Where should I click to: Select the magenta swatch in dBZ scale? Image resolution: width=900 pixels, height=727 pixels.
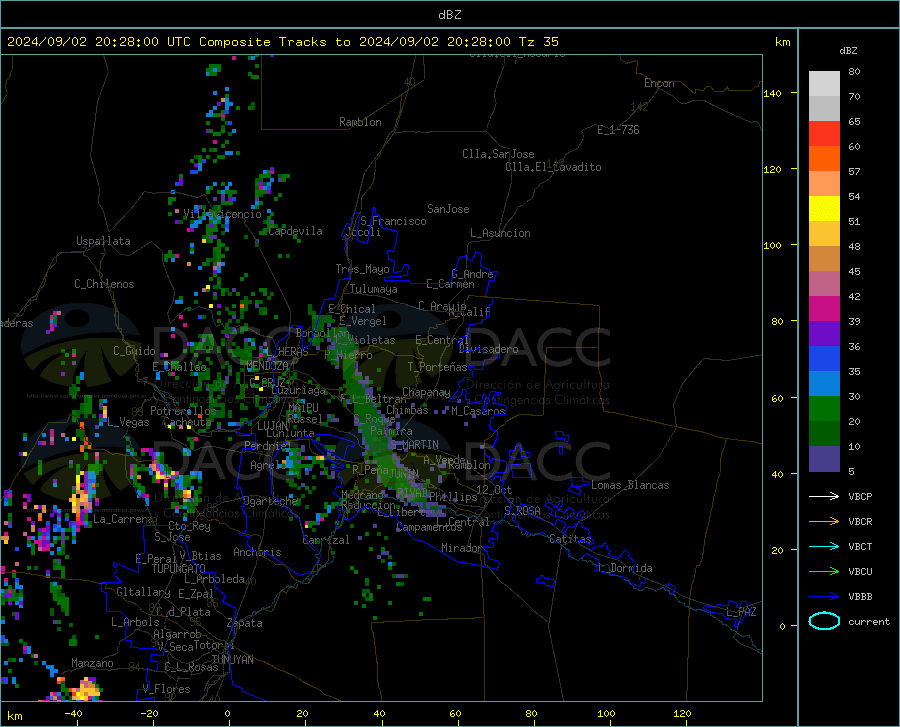pos(824,309)
